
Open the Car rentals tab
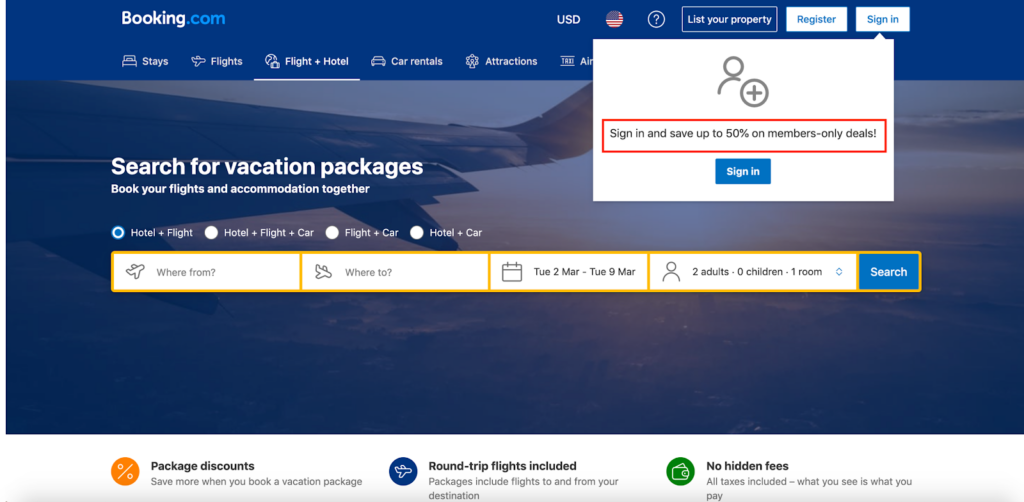406,61
